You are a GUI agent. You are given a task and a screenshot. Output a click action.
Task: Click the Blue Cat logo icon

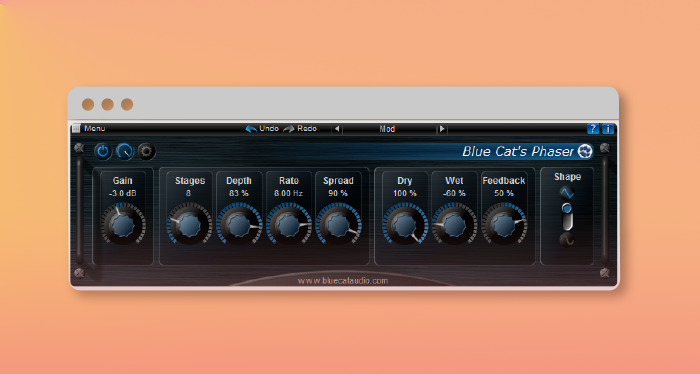585,151
